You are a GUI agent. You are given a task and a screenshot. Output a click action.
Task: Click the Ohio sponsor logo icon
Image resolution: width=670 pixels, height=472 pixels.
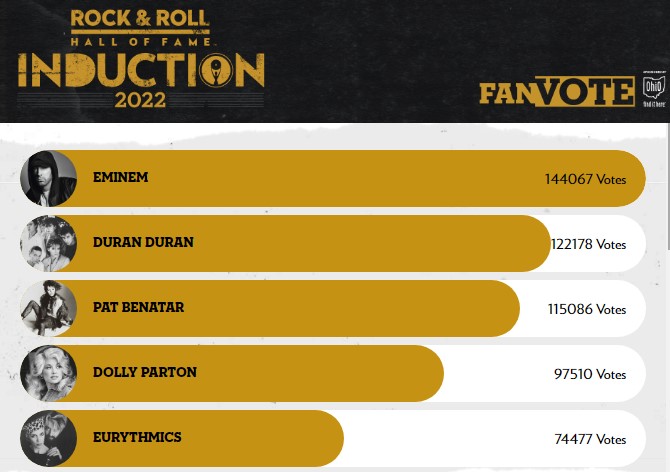coord(654,88)
